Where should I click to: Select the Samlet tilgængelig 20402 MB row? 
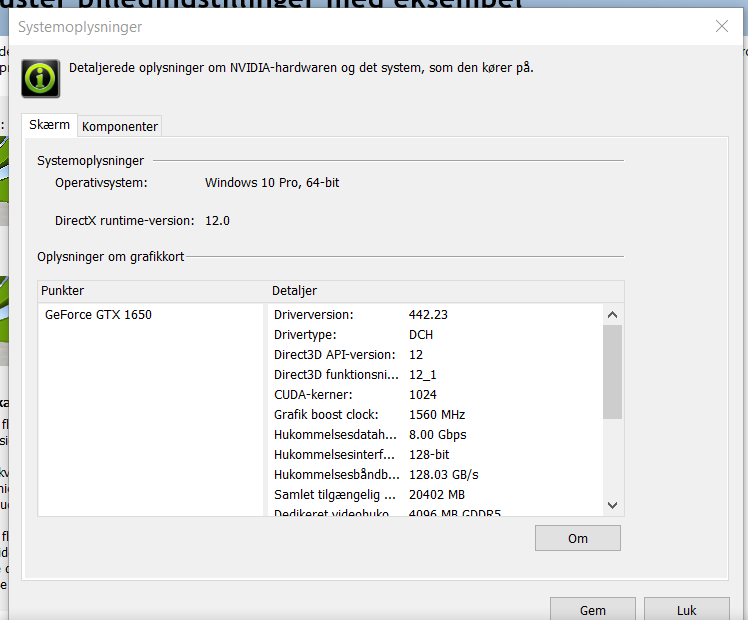[436, 495]
